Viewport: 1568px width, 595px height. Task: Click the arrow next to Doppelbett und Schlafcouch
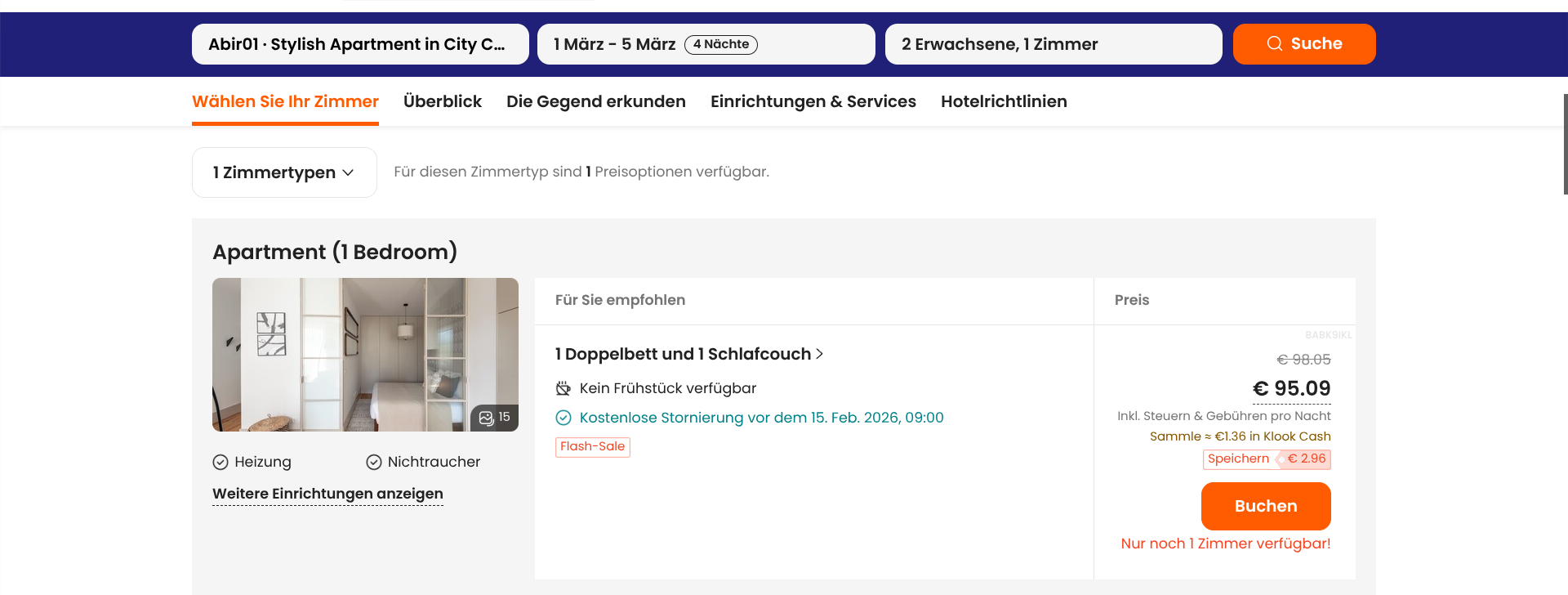819,354
